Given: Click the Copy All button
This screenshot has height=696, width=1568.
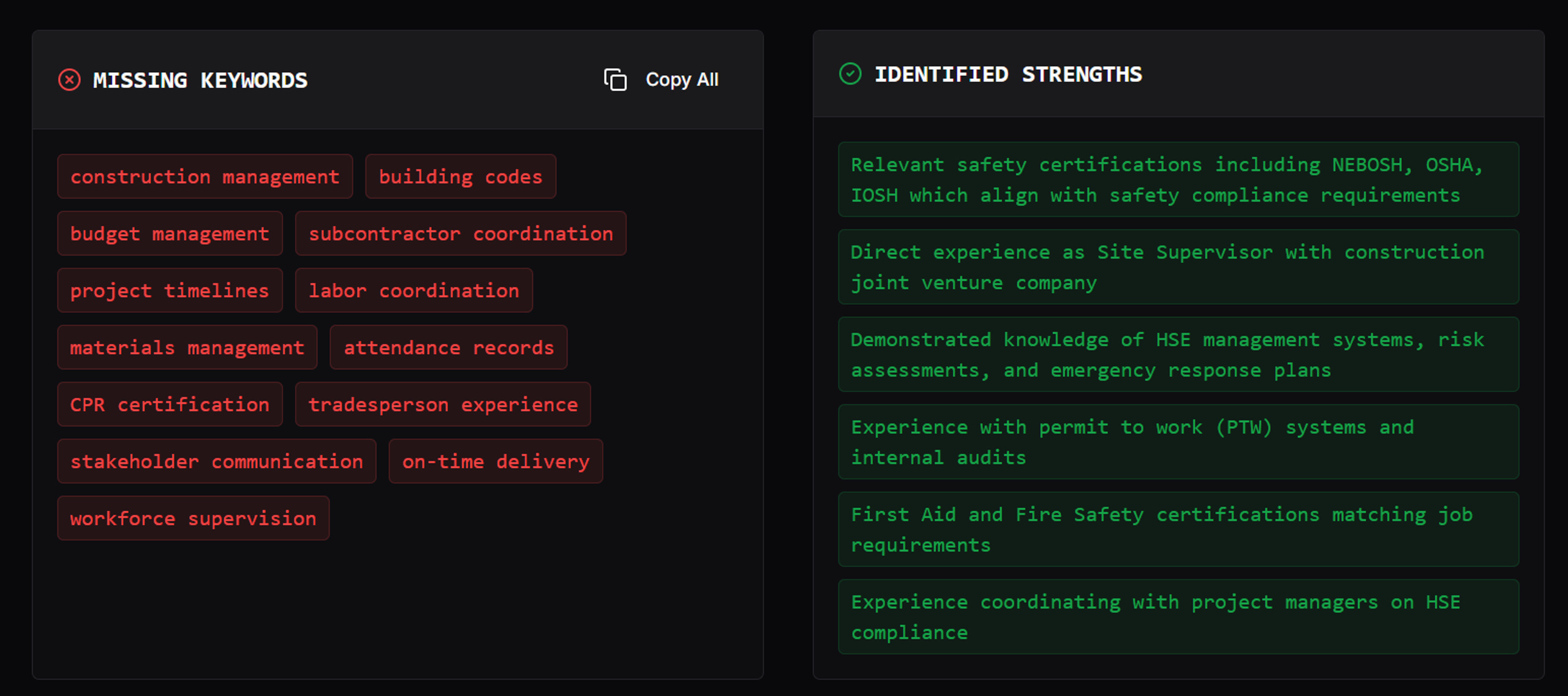Looking at the screenshot, I should (x=661, y=80).
